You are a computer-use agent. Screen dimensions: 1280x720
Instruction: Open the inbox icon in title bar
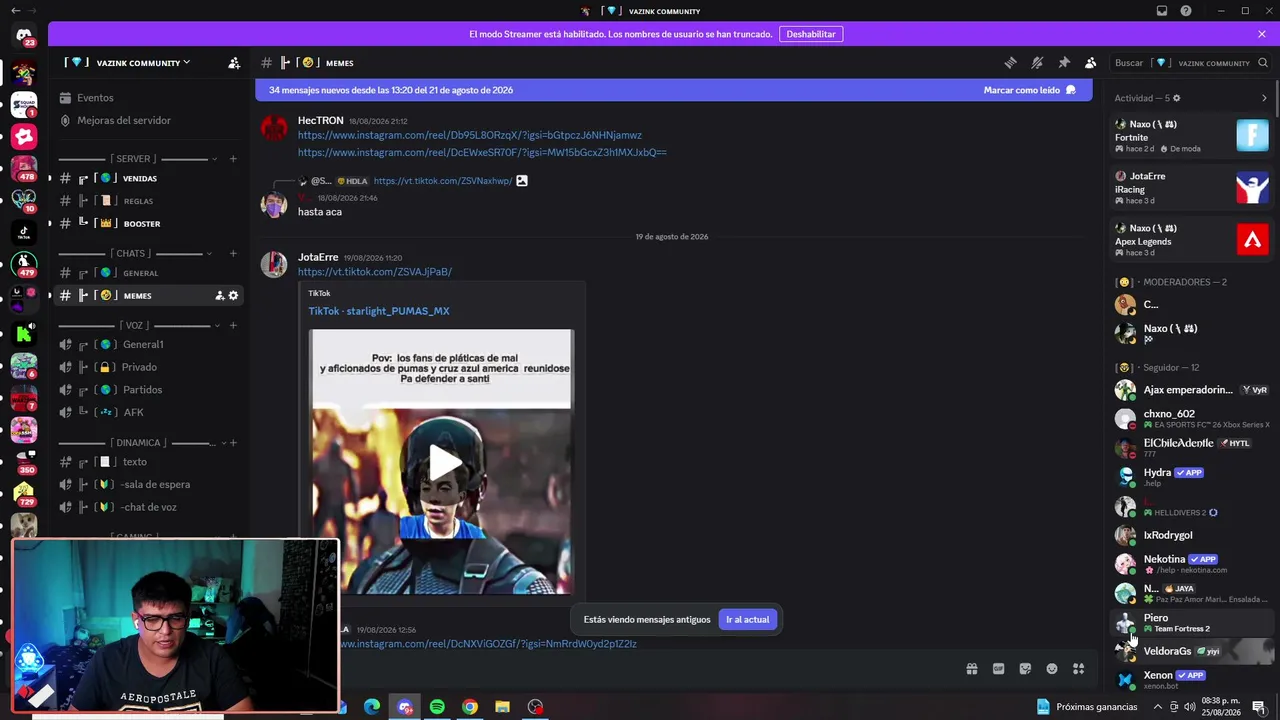[x=1162, y=11]
